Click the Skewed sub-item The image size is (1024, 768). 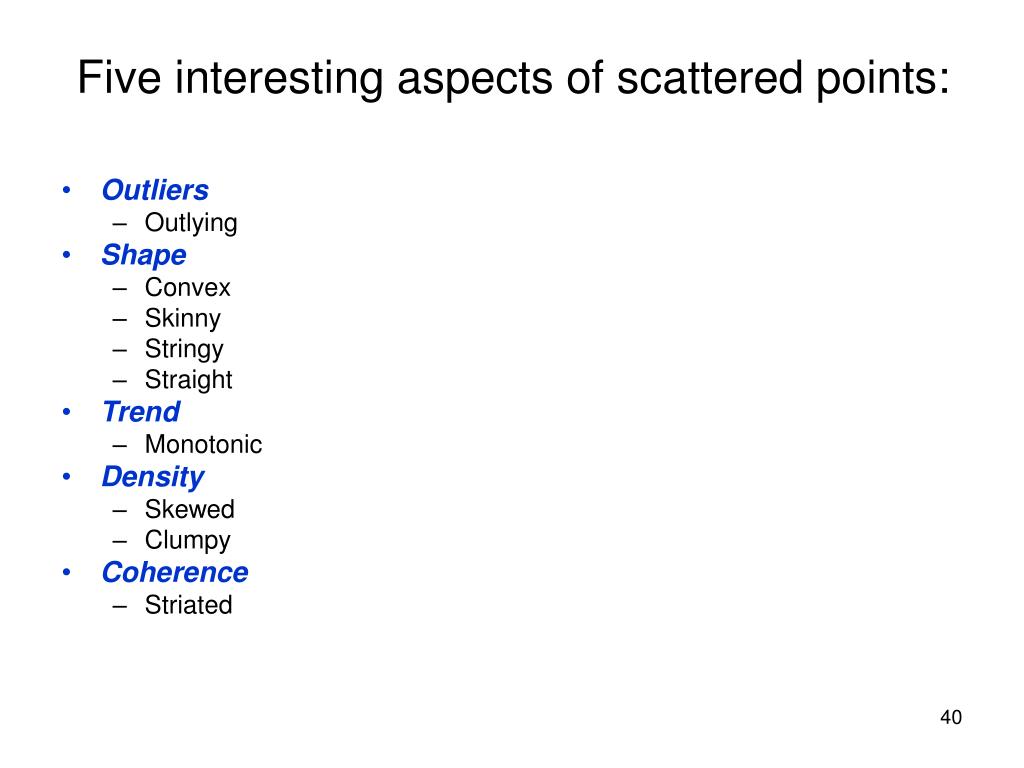(x=189, y=509)
